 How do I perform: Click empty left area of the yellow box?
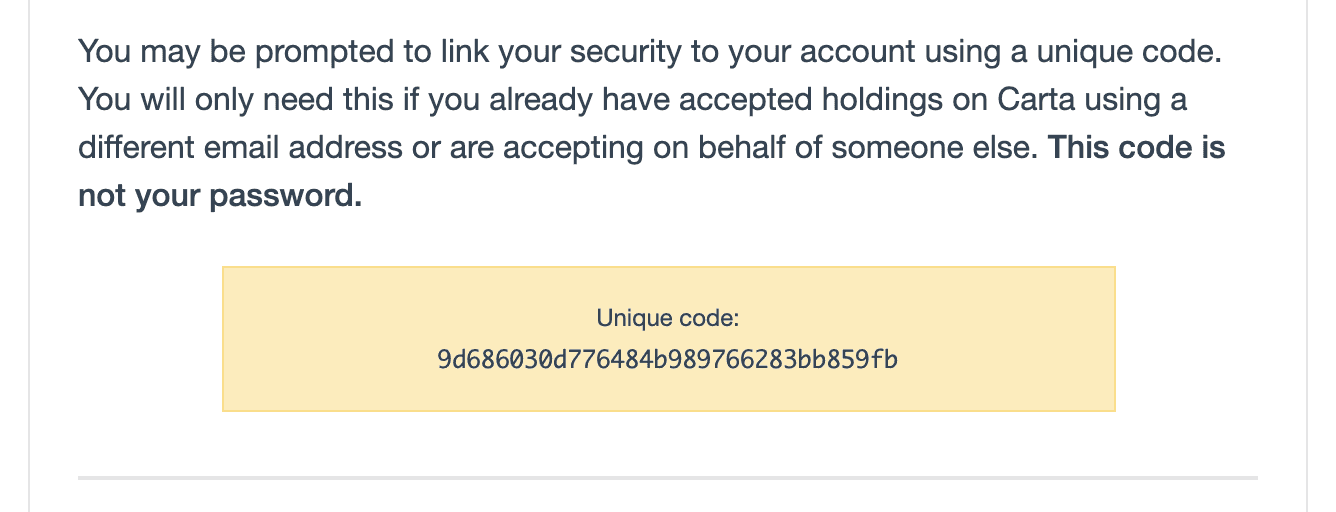[x=320, y=340]
